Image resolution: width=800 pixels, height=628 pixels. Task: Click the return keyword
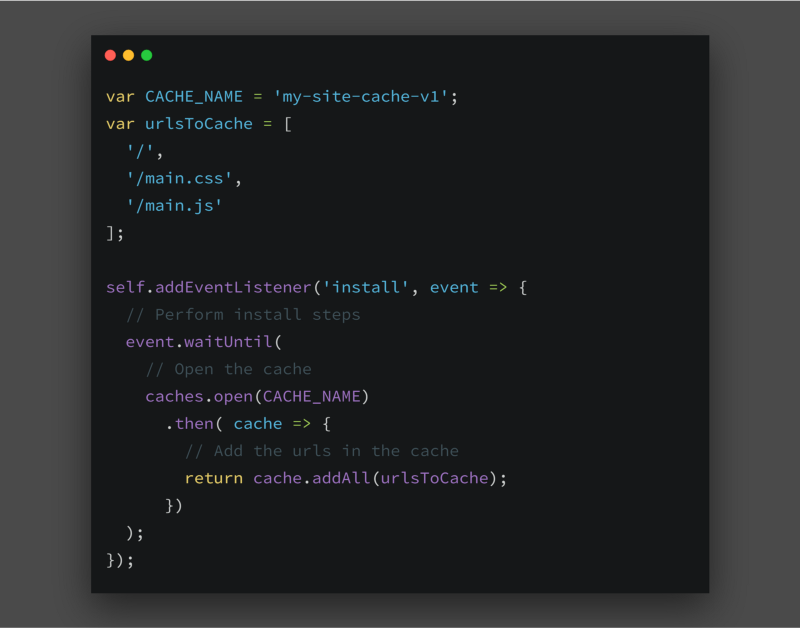pos(214,479)
